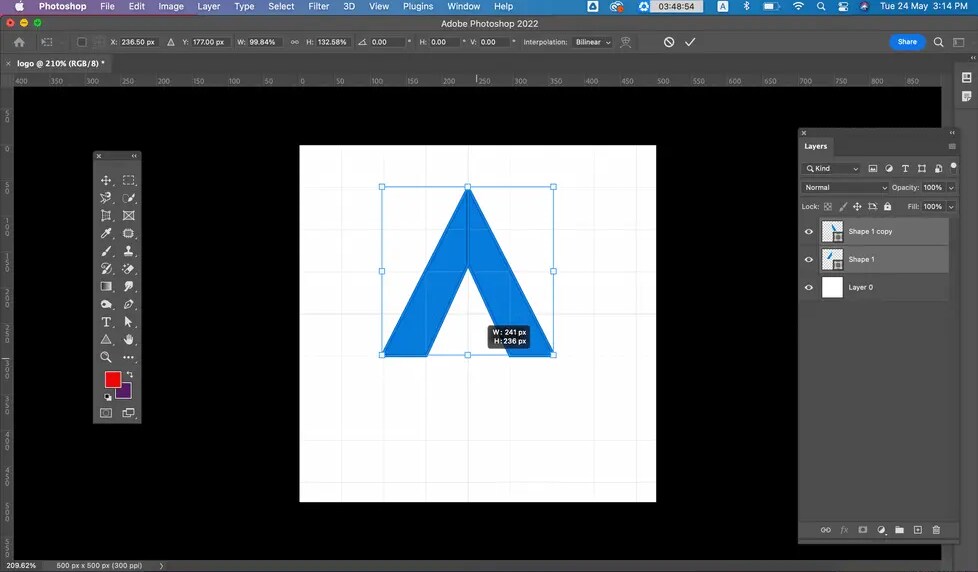
Task: Click the red foreground color swatch
Action: pos(112,379)
